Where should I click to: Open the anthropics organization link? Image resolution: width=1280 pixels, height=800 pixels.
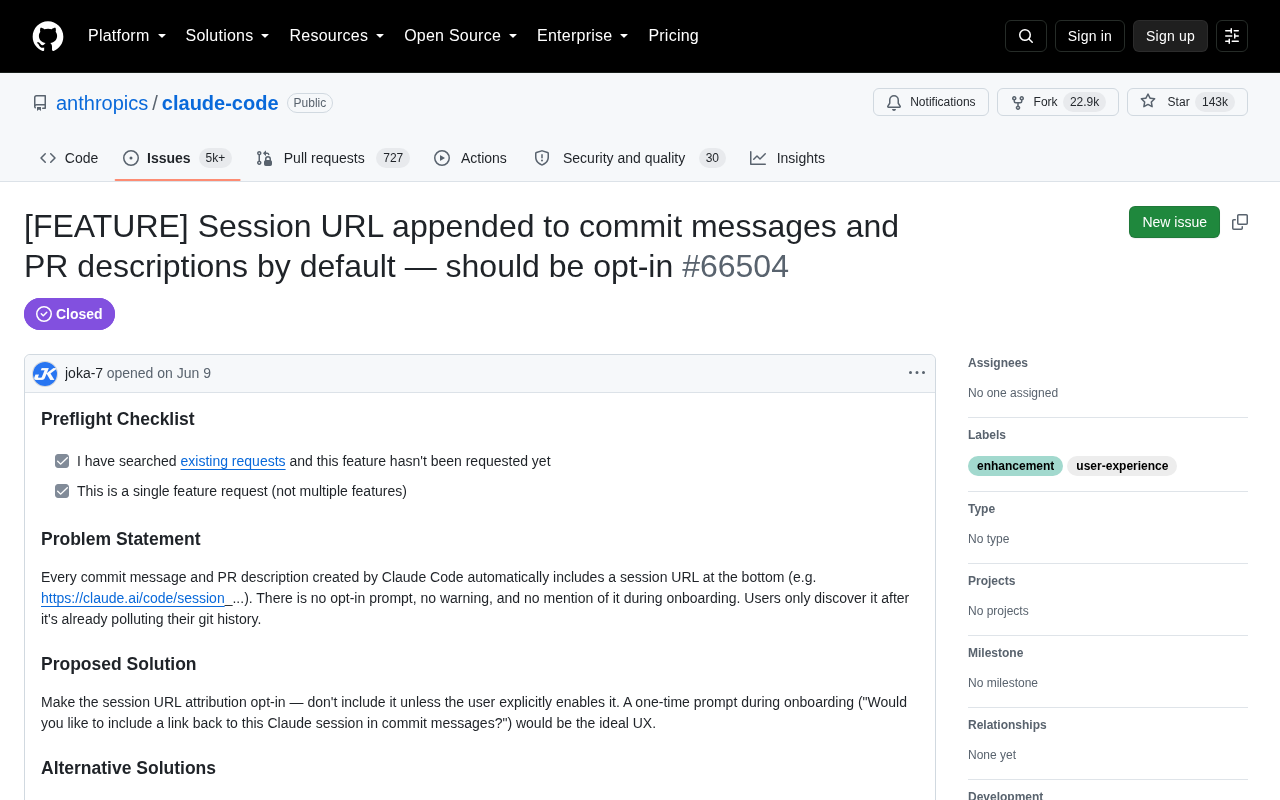pos(102,103)
